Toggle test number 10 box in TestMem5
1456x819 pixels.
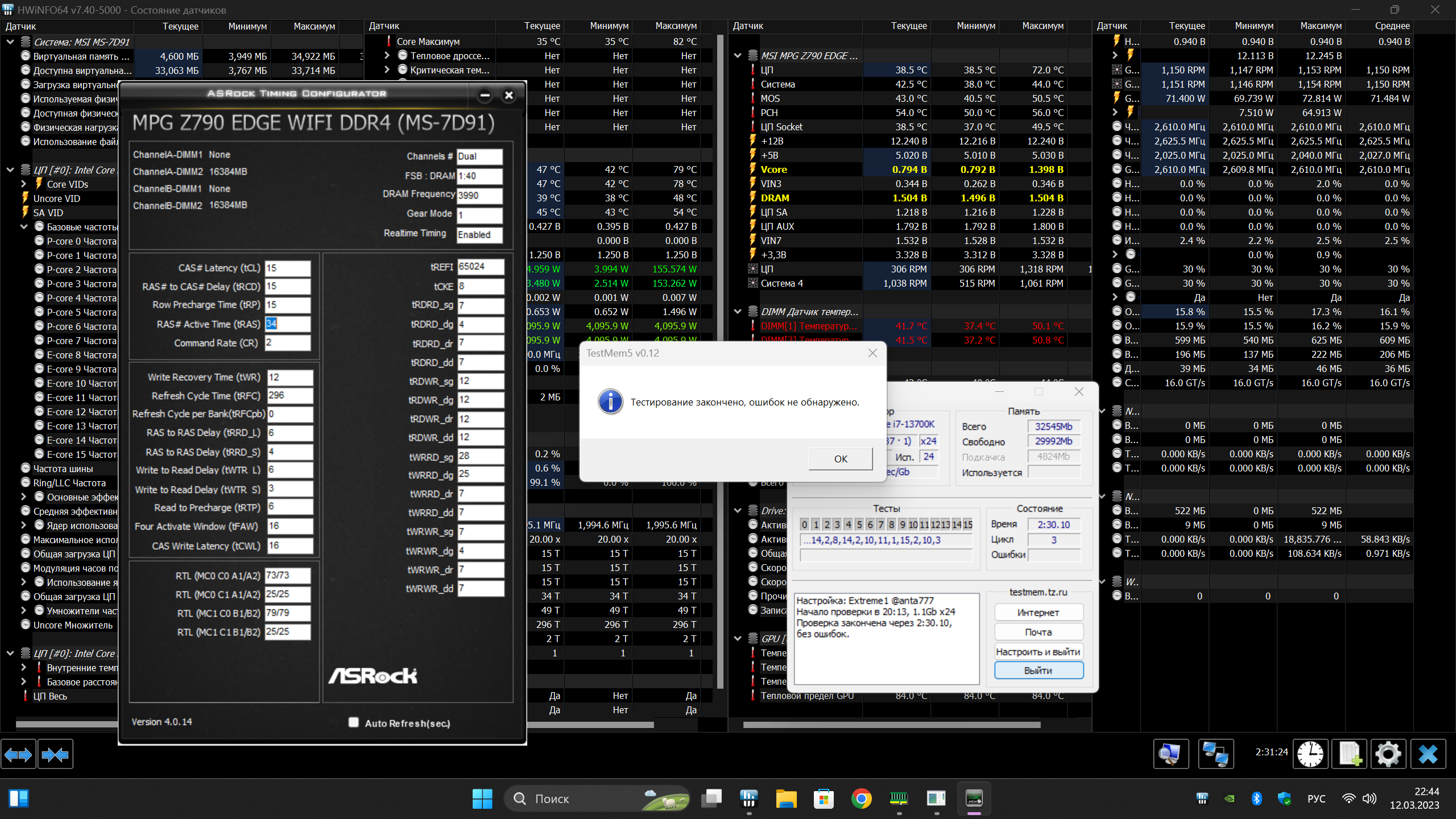click(913, 524)
